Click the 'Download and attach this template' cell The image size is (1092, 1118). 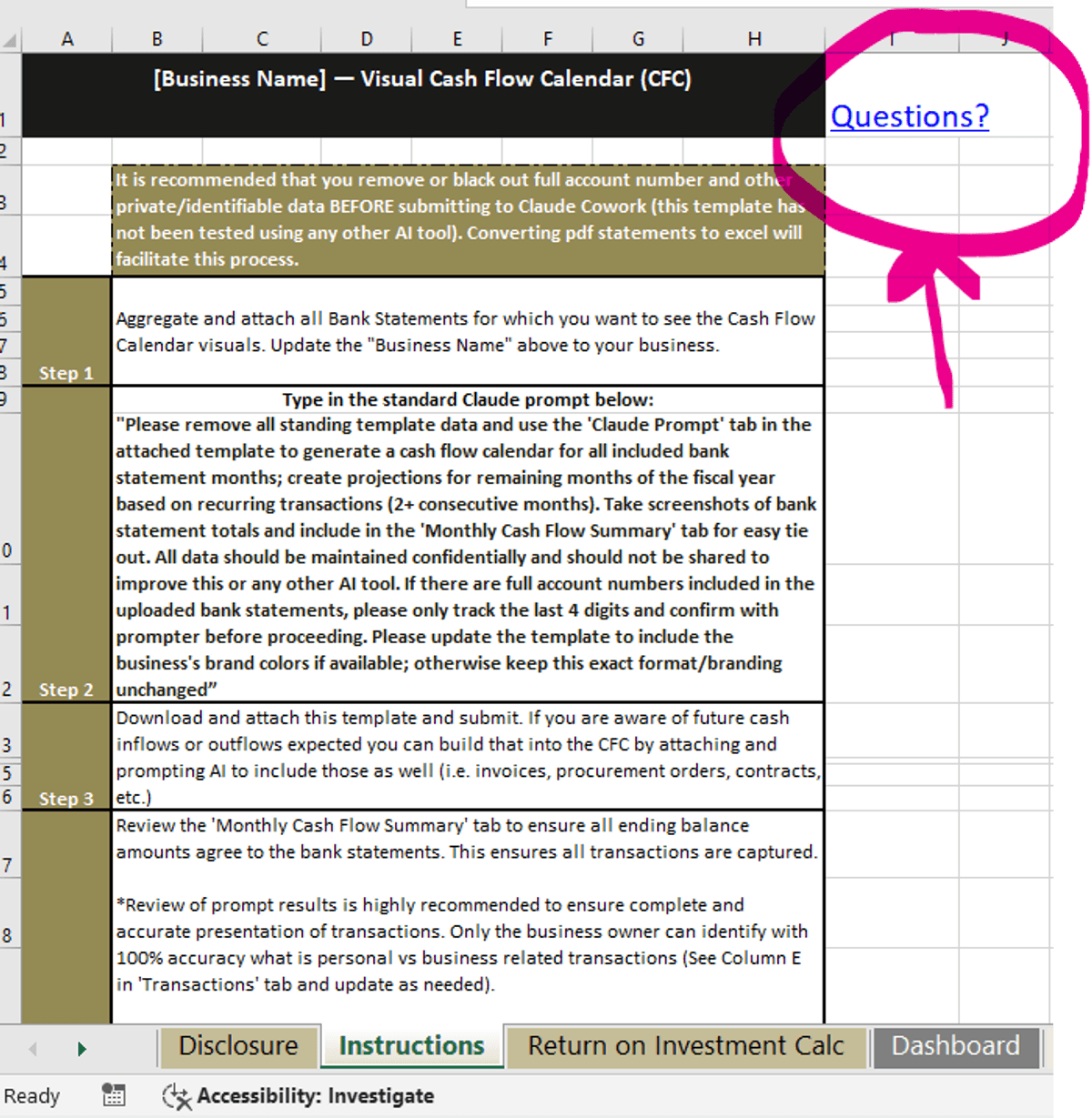[x=469, y=757]
